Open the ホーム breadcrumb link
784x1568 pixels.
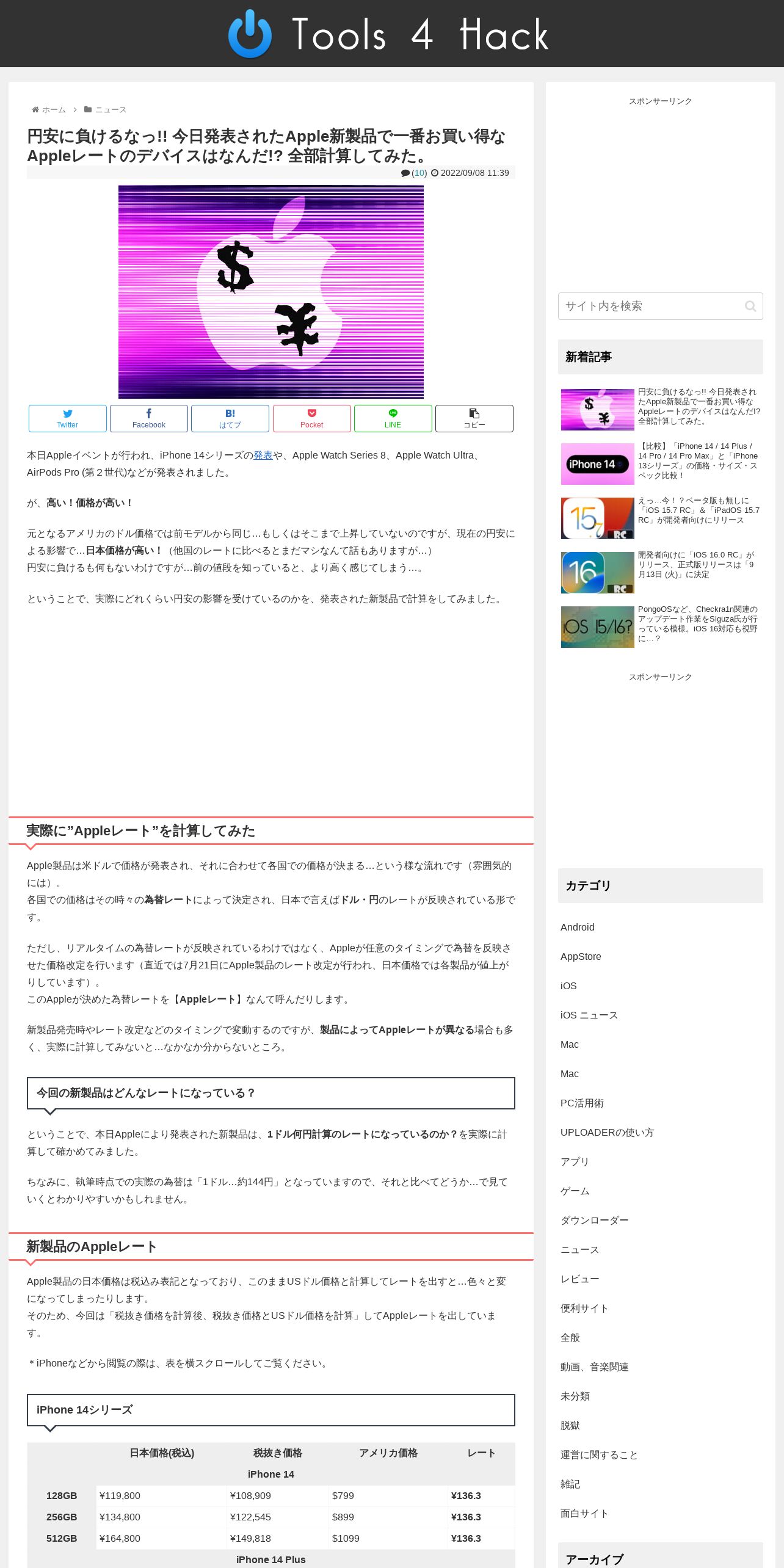[x=54, y=110]
